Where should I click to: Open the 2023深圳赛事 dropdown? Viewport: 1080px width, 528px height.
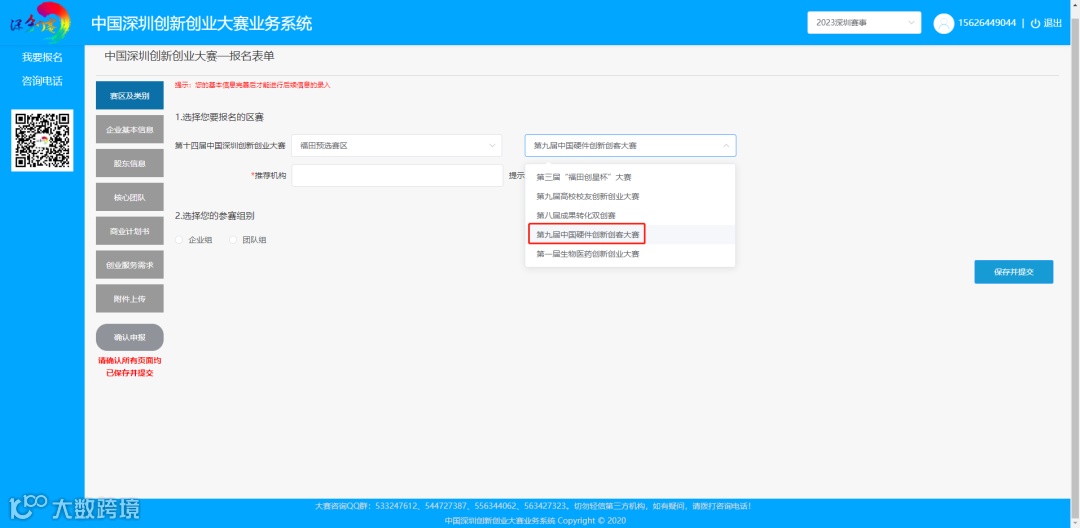coord(864,23)
